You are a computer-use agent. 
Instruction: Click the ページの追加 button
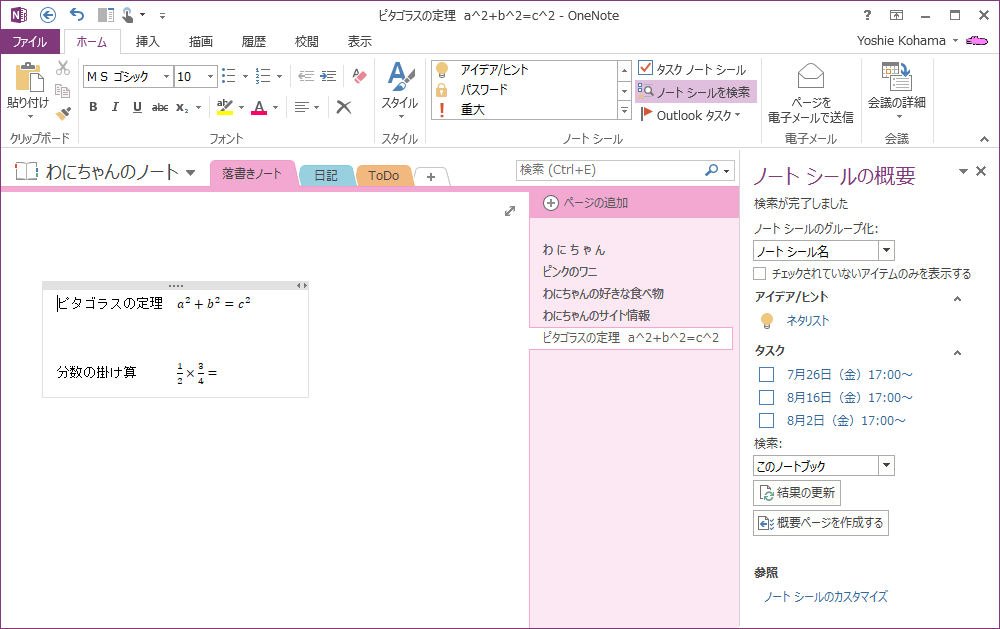click(x=586, y=203)
